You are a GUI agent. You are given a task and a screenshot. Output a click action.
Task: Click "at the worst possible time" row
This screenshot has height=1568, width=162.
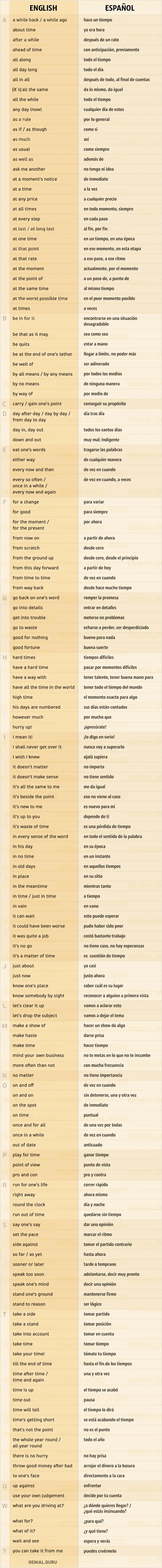point(40,298)
